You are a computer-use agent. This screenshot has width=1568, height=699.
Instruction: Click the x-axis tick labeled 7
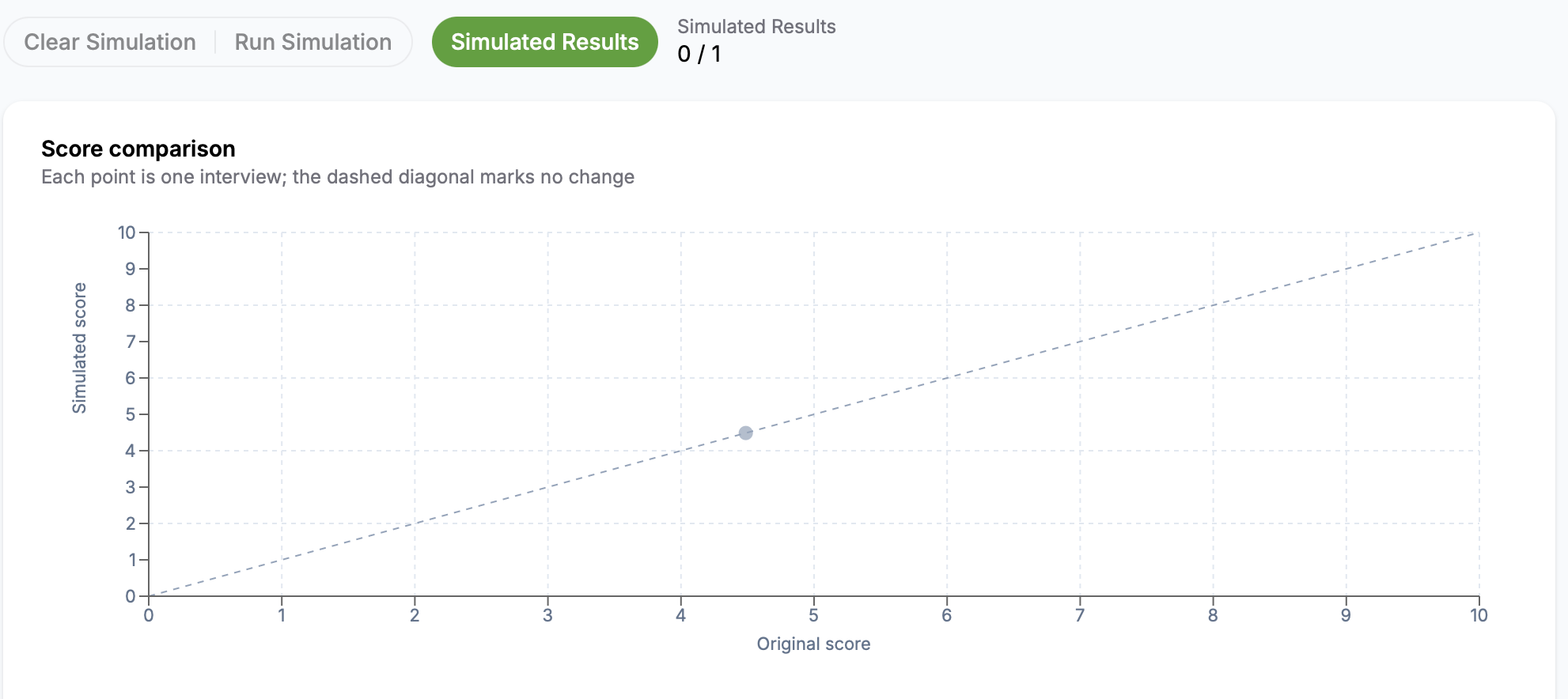[1079, 615]
